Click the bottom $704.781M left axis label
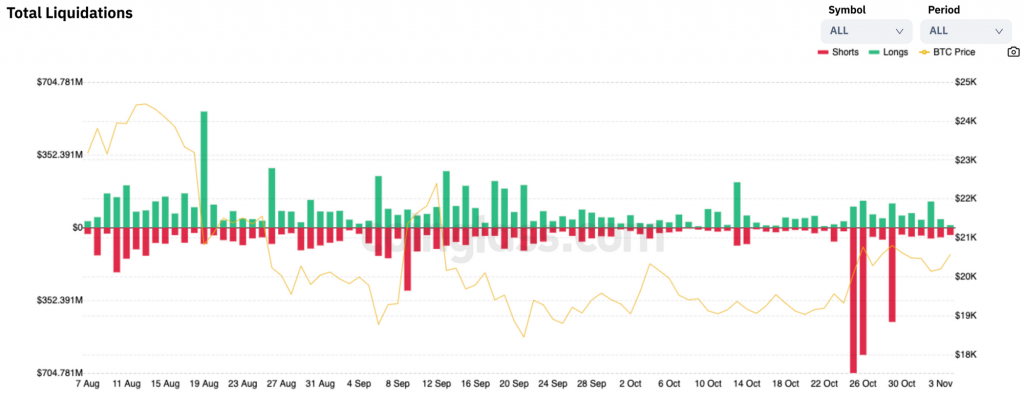Viewport: 1024px width, 398px height. coord(59,373)
